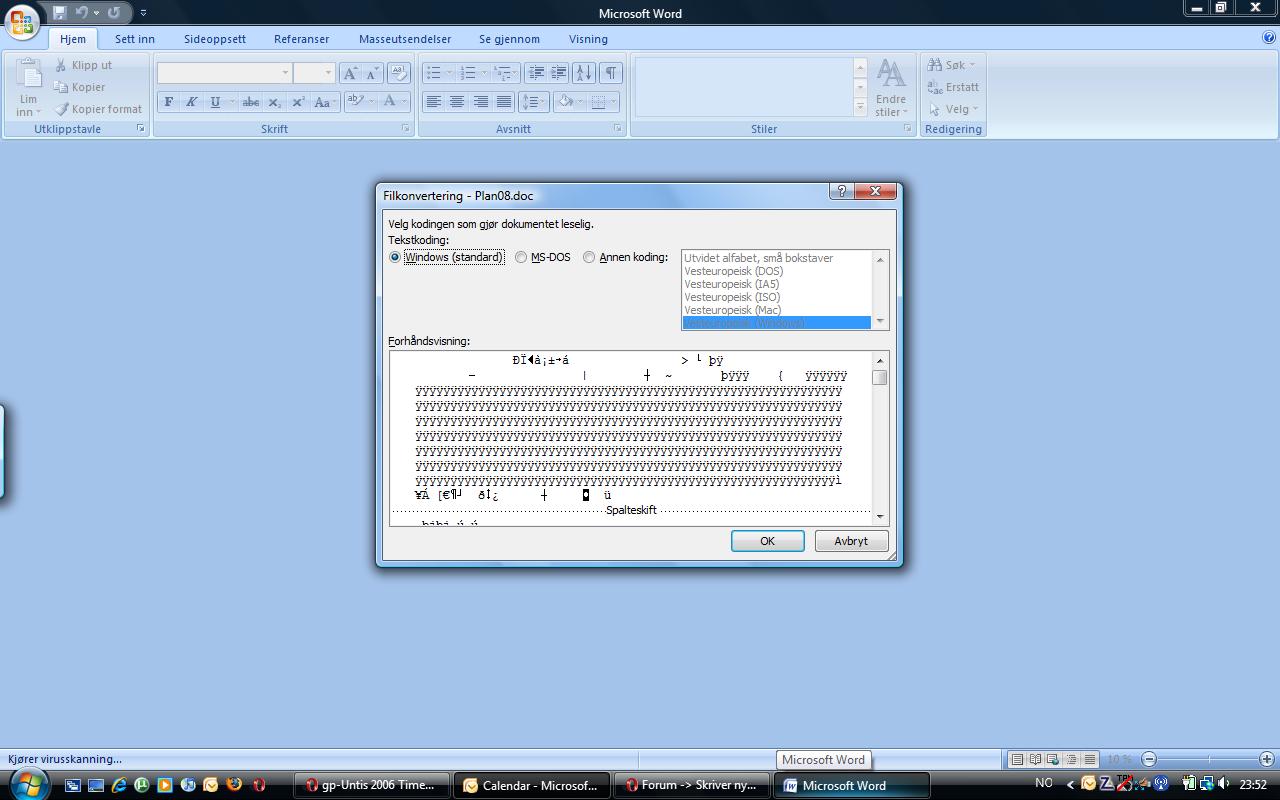Click the numbered list icon
The image size is (1280, 800).
point(468,73)
